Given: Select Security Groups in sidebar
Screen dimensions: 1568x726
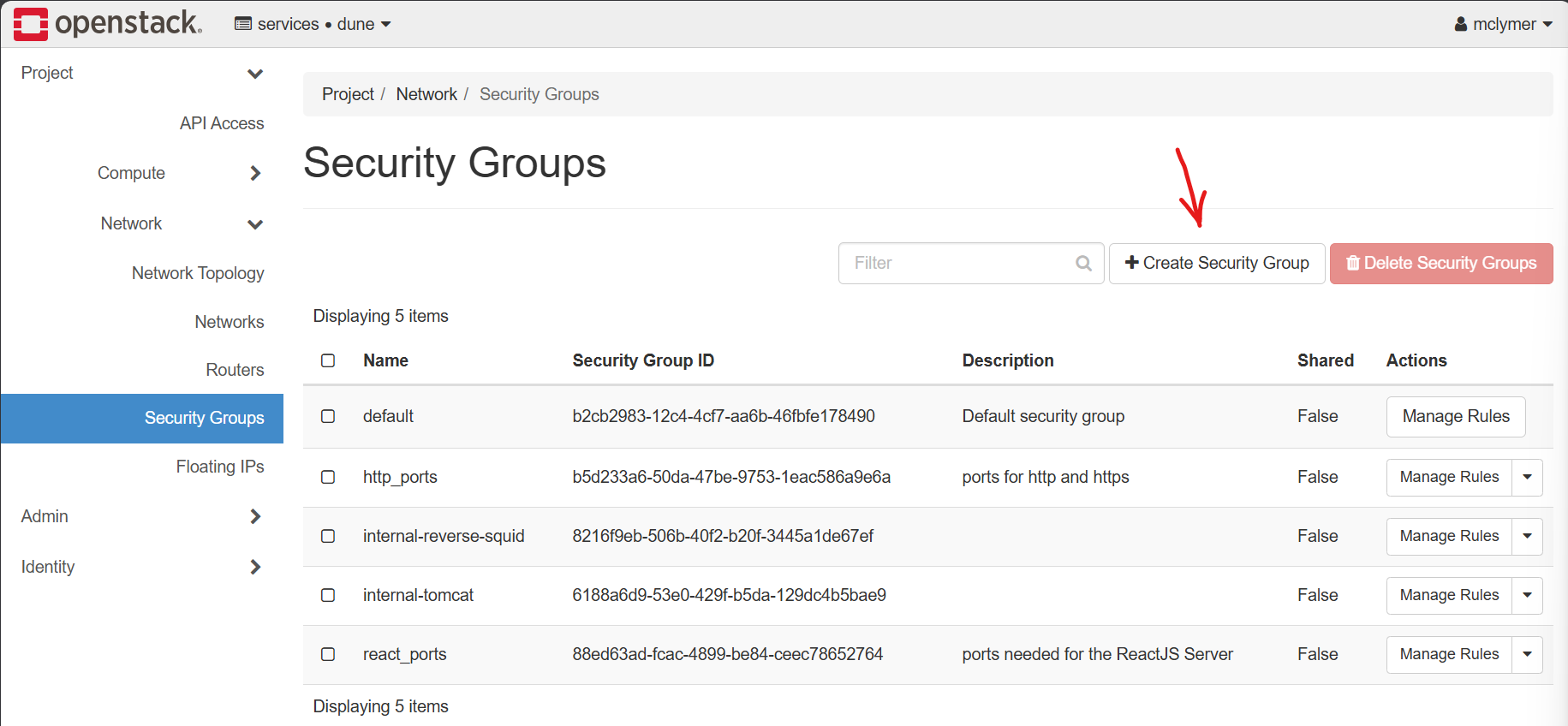Looking at the screenshot, I should coord(142,418).
